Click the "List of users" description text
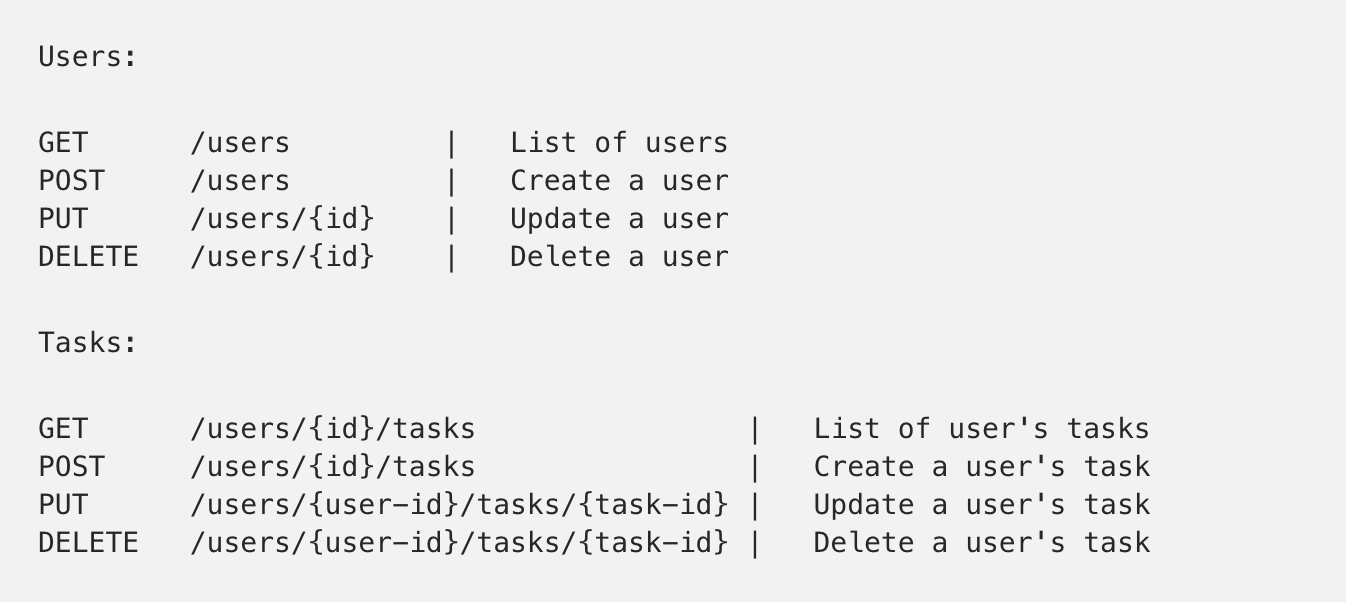This screenshot has width=1350, height=608. pyautogui.click(x=619, y=143)
